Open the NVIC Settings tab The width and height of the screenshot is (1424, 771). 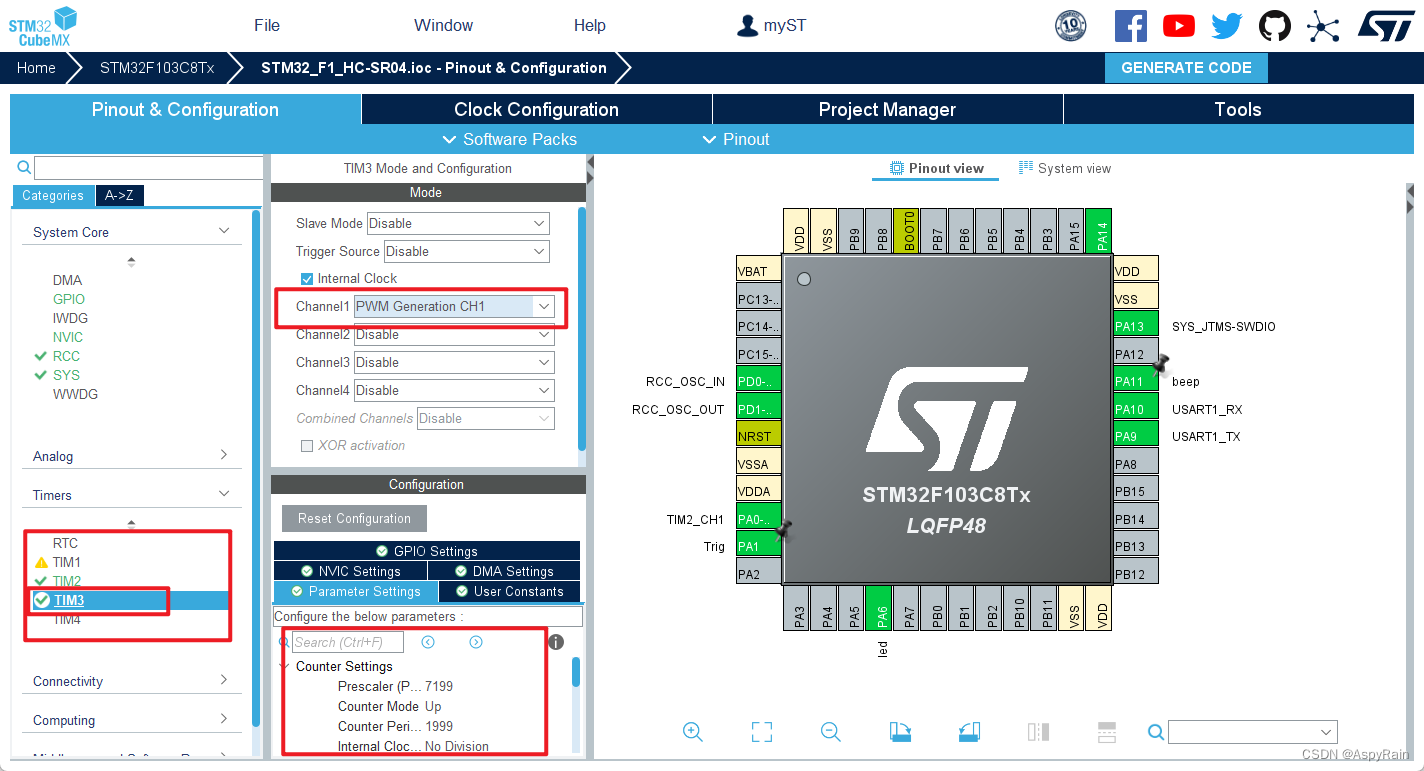coord(350,571)
